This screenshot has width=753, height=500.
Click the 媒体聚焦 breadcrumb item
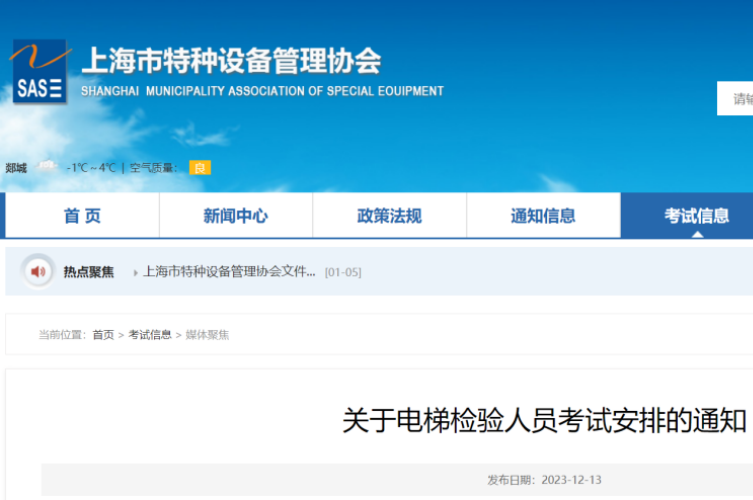click(207, 335)
